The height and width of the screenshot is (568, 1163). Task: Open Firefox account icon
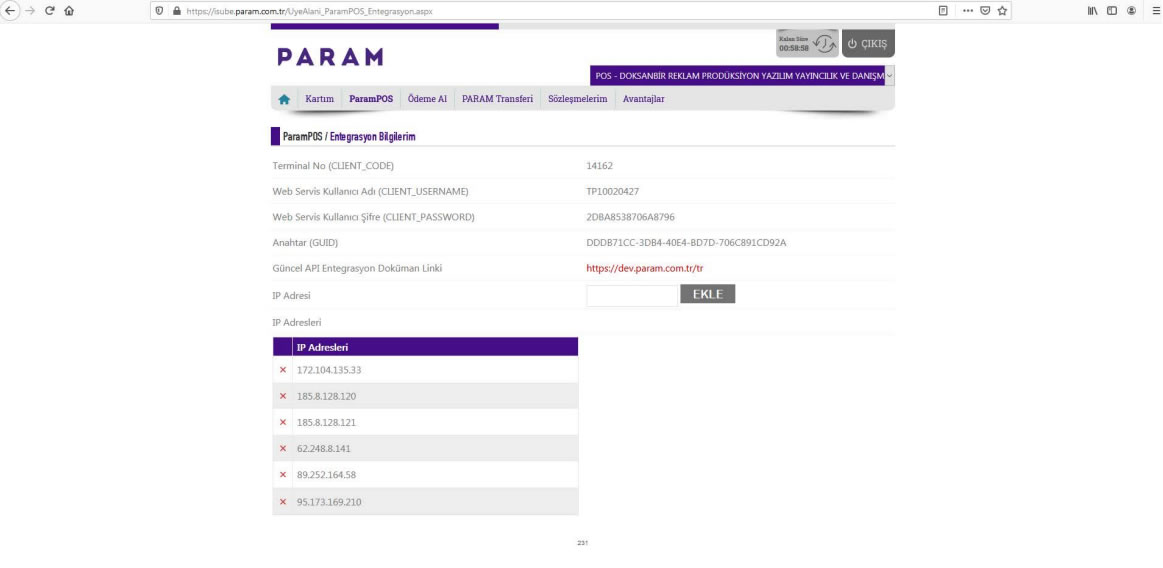point(1131,11)
